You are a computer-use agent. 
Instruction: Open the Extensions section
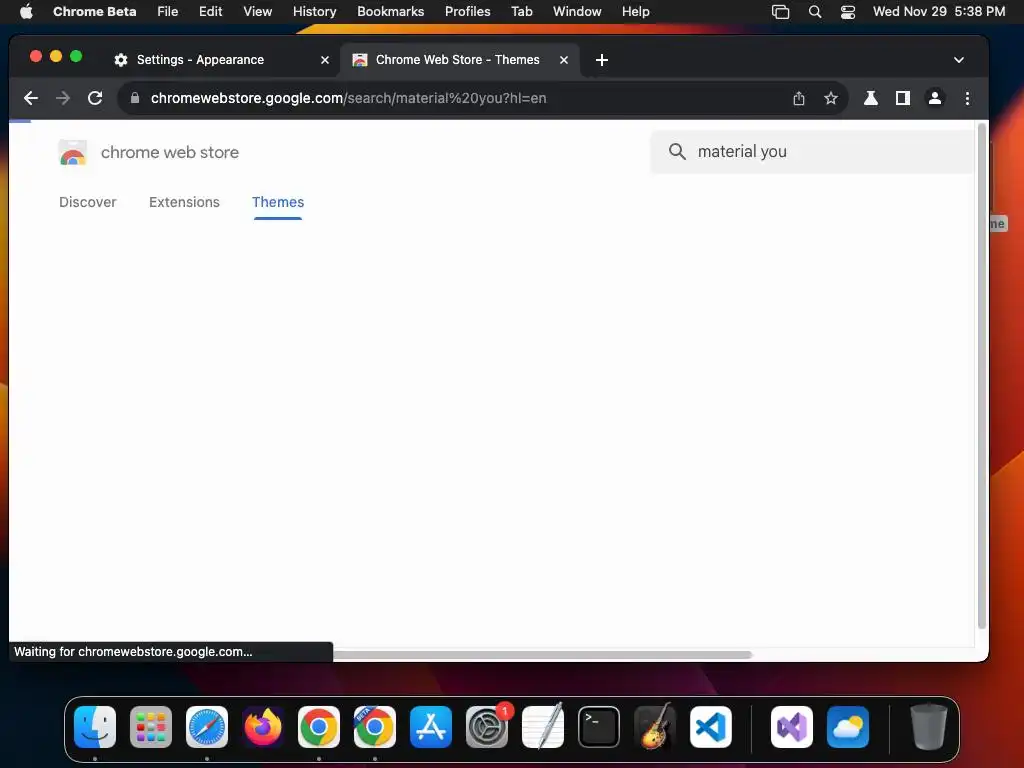tap(184, 202)
